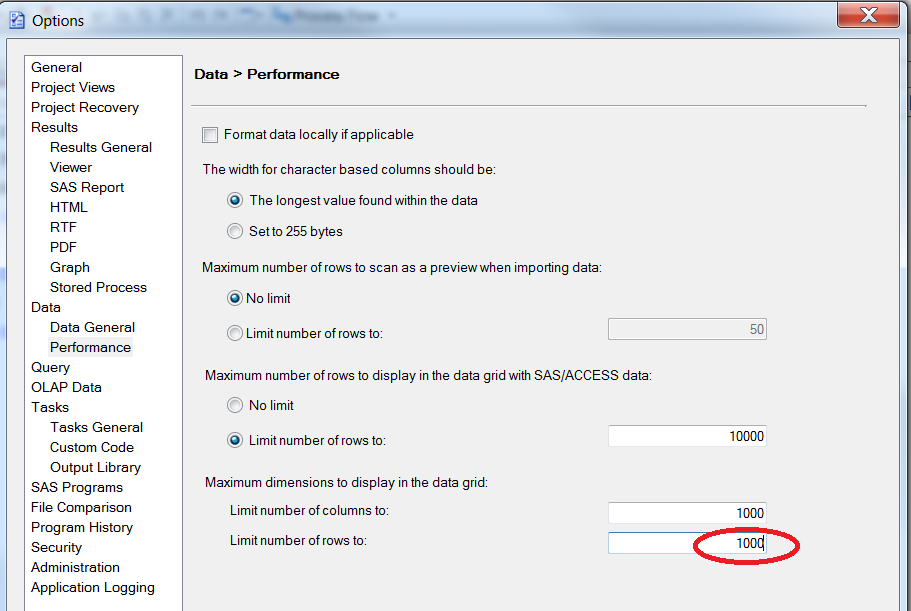The image size is (911, 611).
Task: Open the SAS Programs settings
Action: tap(77, 487)
